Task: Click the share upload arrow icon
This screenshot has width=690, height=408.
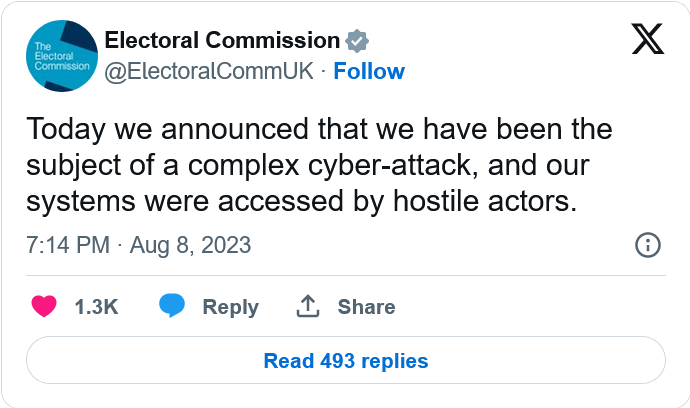Action: (x=307, y=307)
